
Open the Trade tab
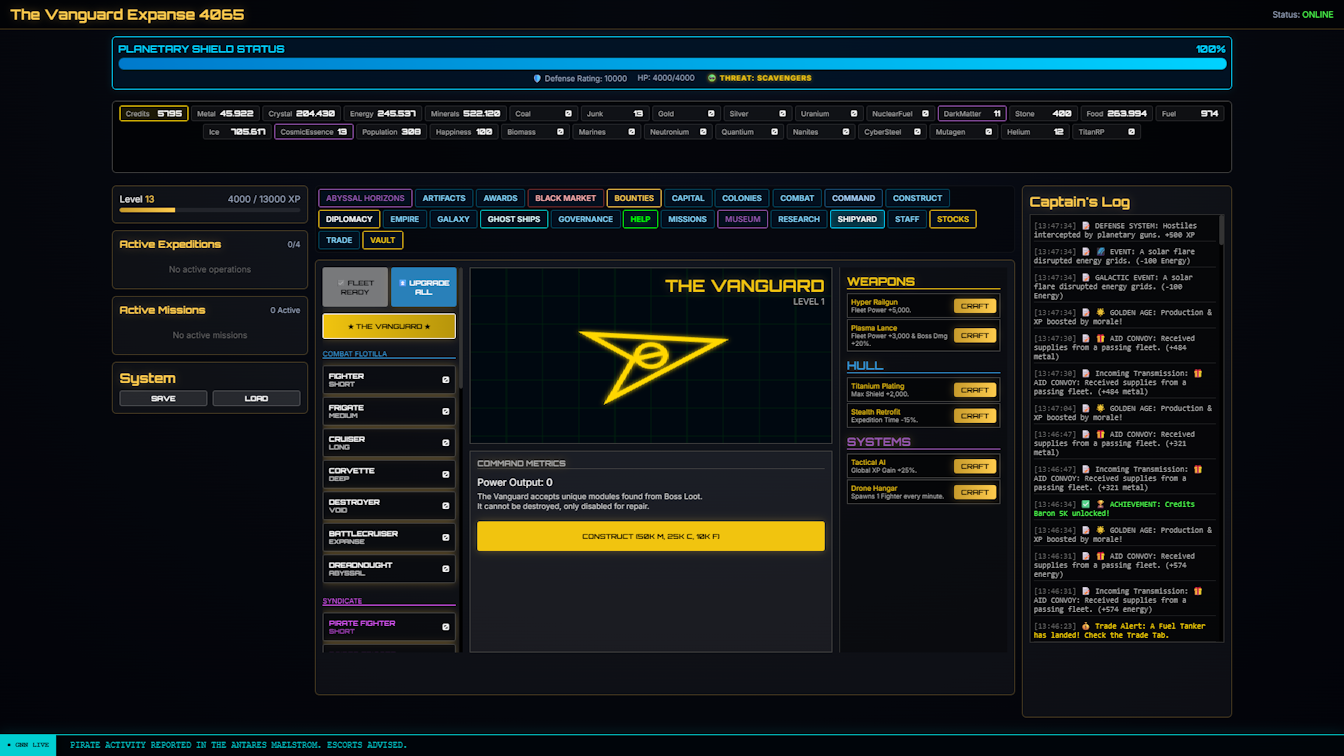coord(339,240)
